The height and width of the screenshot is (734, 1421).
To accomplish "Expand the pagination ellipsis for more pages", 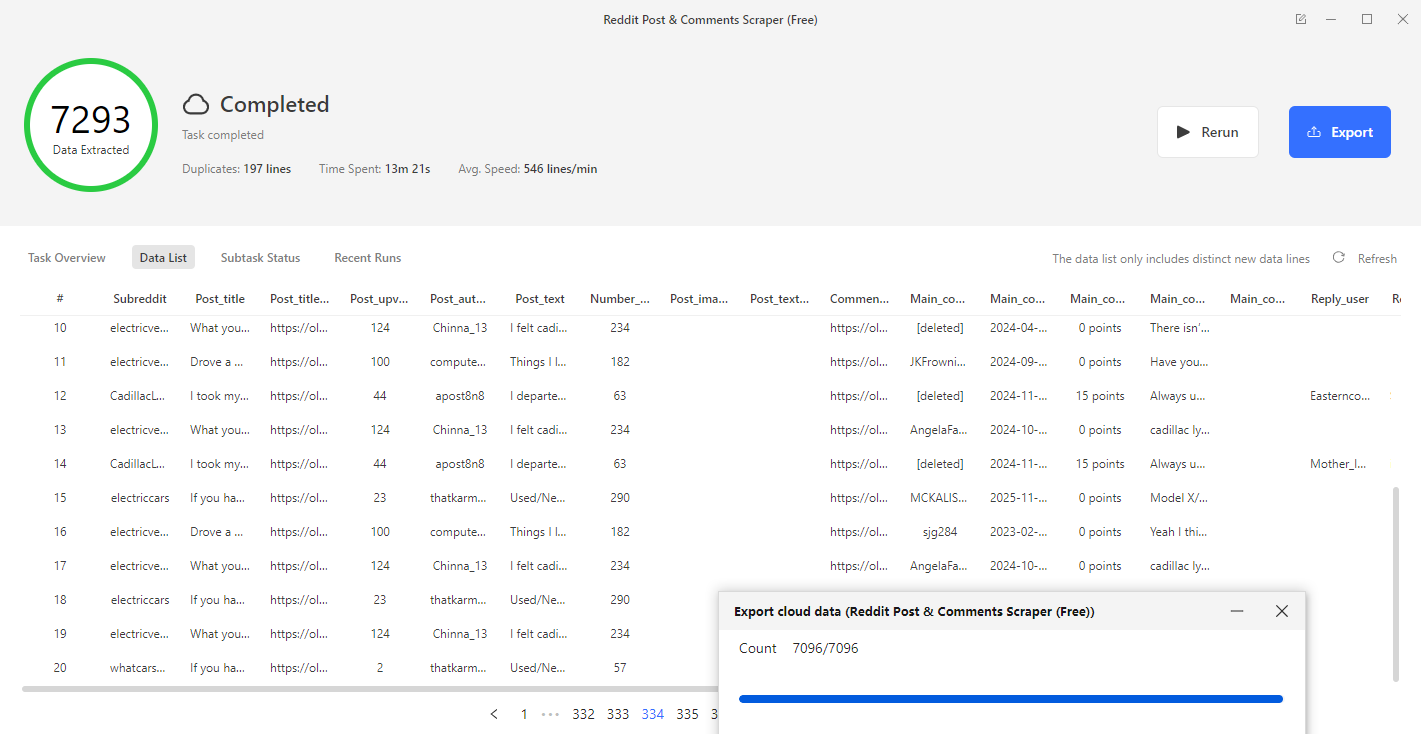I will click(550, 714).
